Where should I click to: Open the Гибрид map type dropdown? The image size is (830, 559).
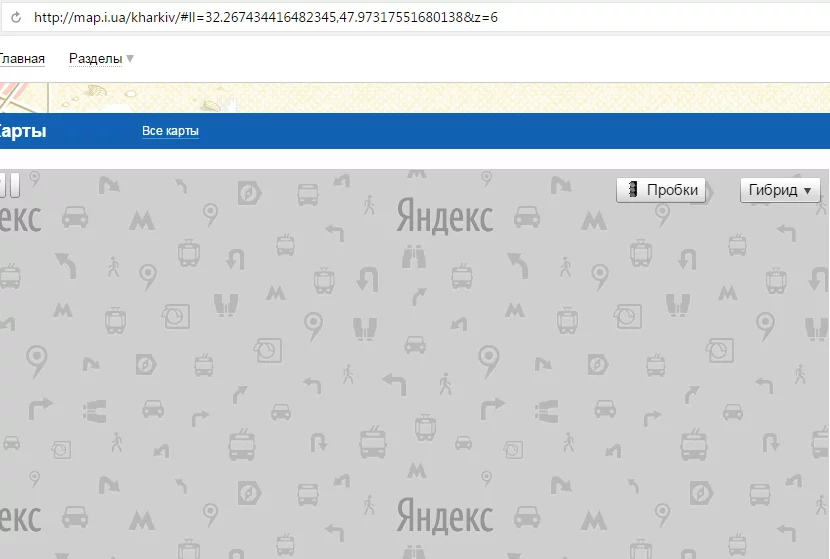(x=780, y=190)
